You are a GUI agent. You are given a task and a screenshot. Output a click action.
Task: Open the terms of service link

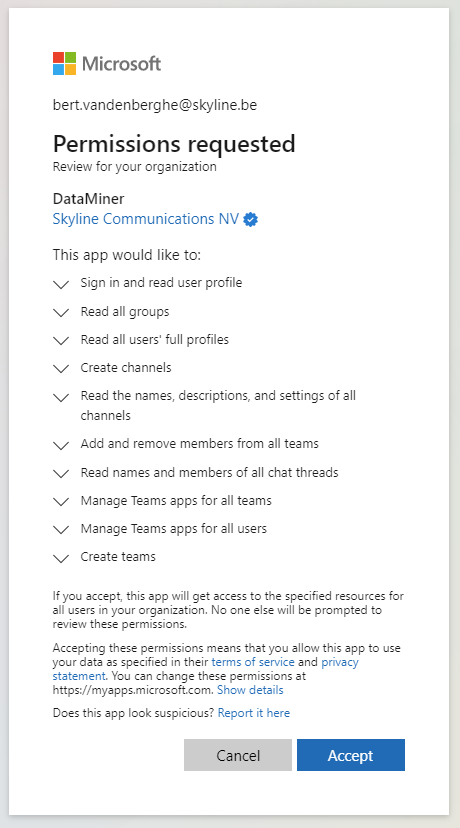click(252, 662)
